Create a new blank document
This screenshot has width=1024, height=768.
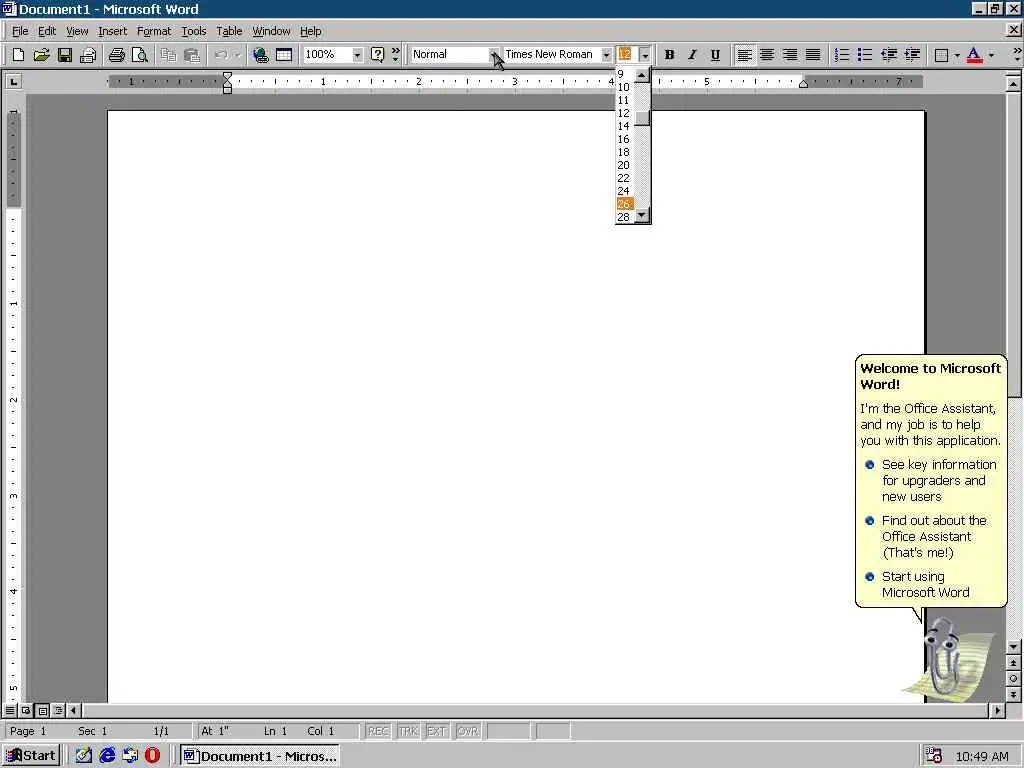tap(18, 55)
